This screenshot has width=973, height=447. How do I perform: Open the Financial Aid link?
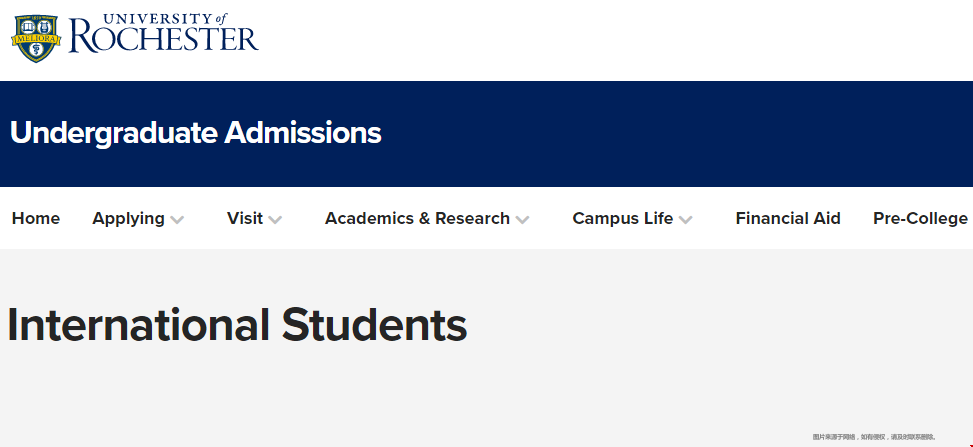click(x=788, y=219)
